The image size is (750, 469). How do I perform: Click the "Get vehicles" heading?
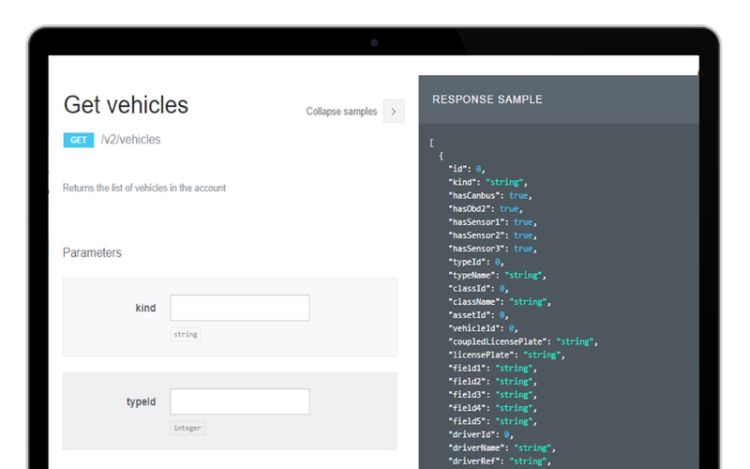click(x=125, y=105)
